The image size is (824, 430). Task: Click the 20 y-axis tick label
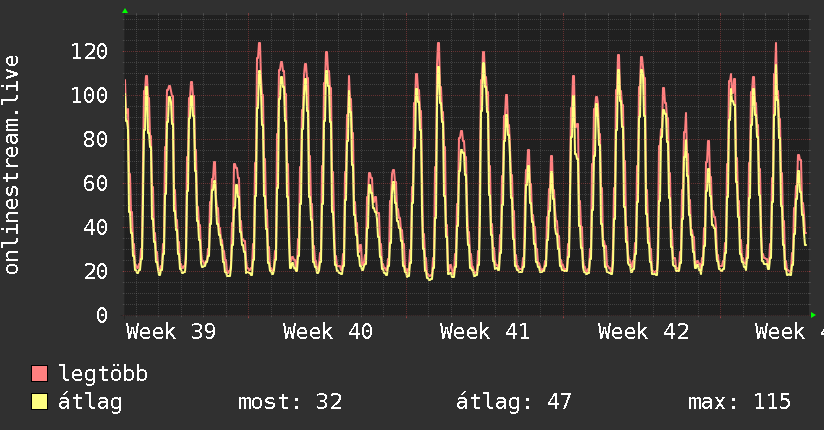96,271
